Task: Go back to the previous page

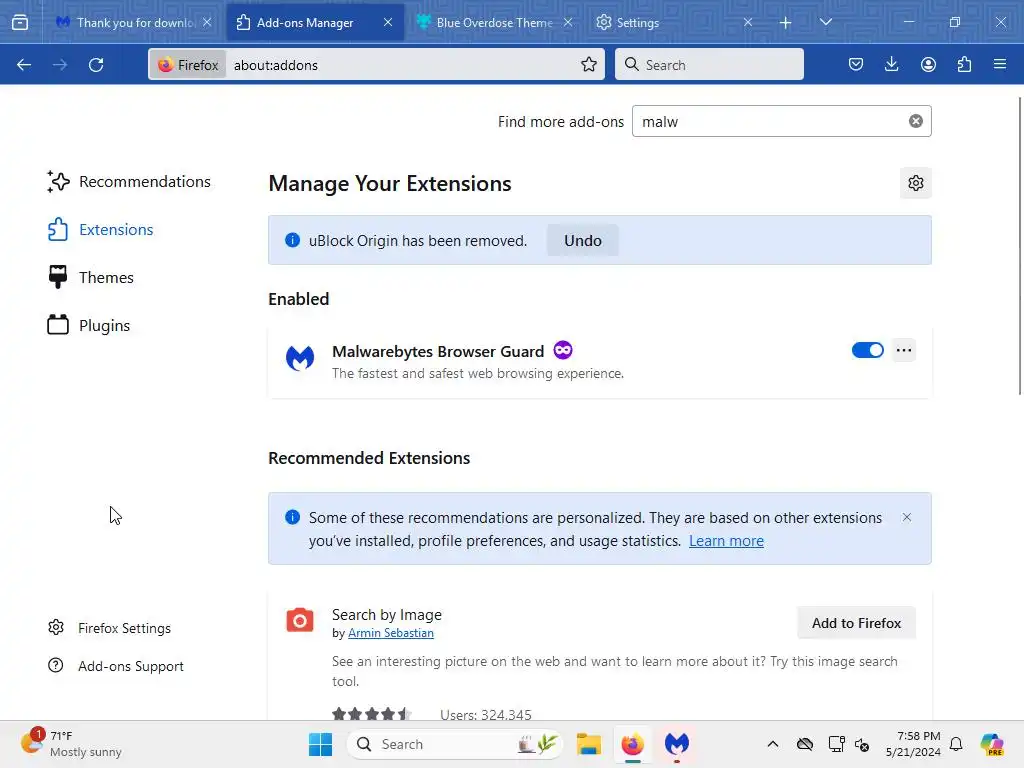Action: click(x=24, y=65)
